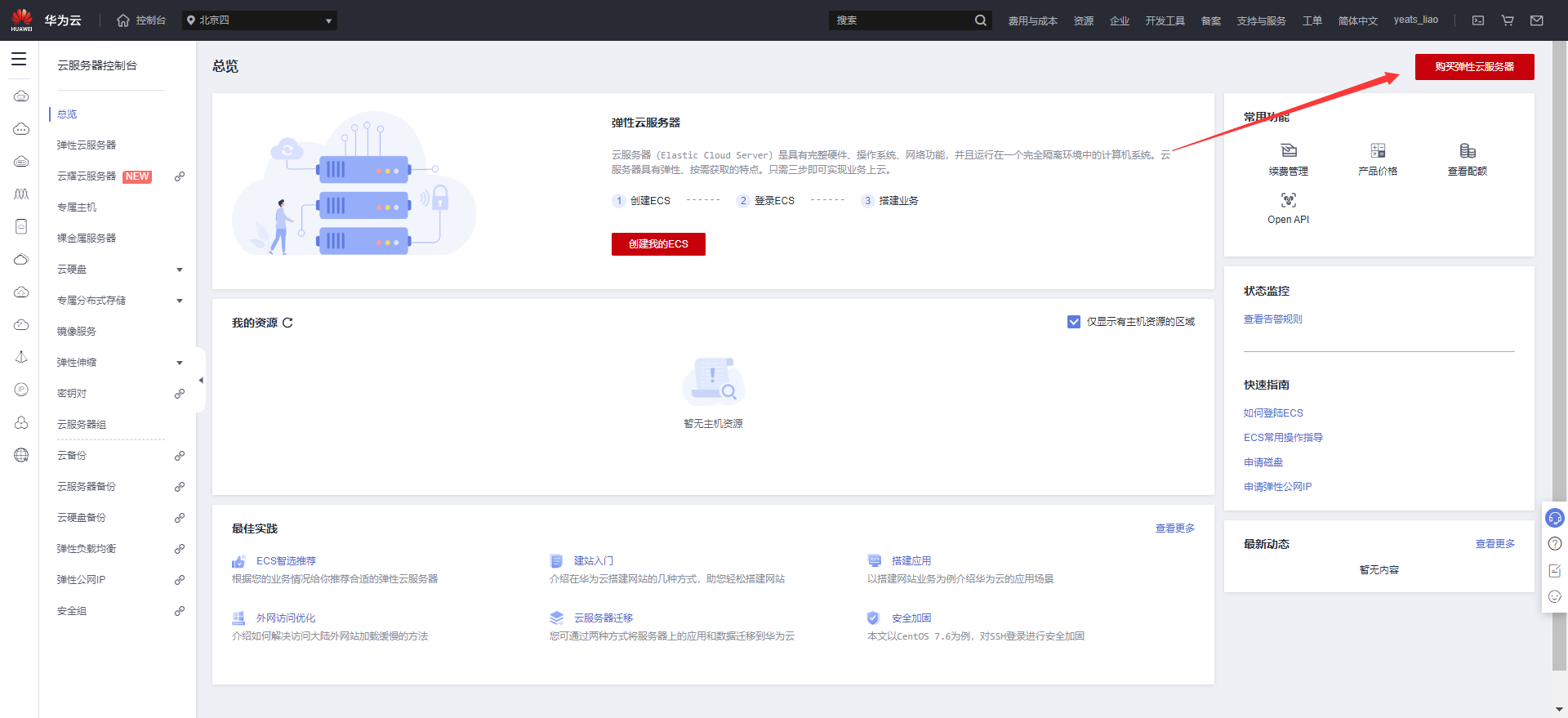
Task: Open link icon beside 弹性负载均衡
Action: (180, 549)
